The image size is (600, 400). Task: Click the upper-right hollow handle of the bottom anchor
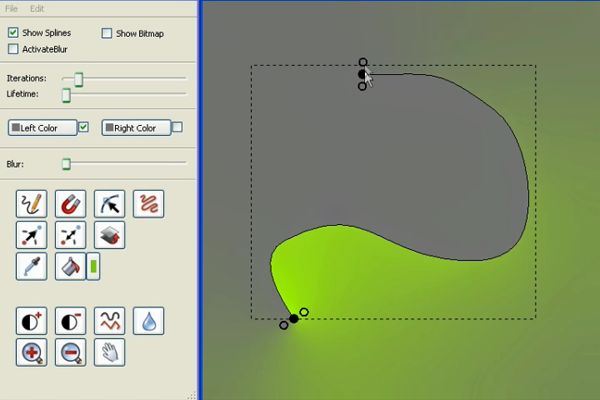tap(304, 312)
